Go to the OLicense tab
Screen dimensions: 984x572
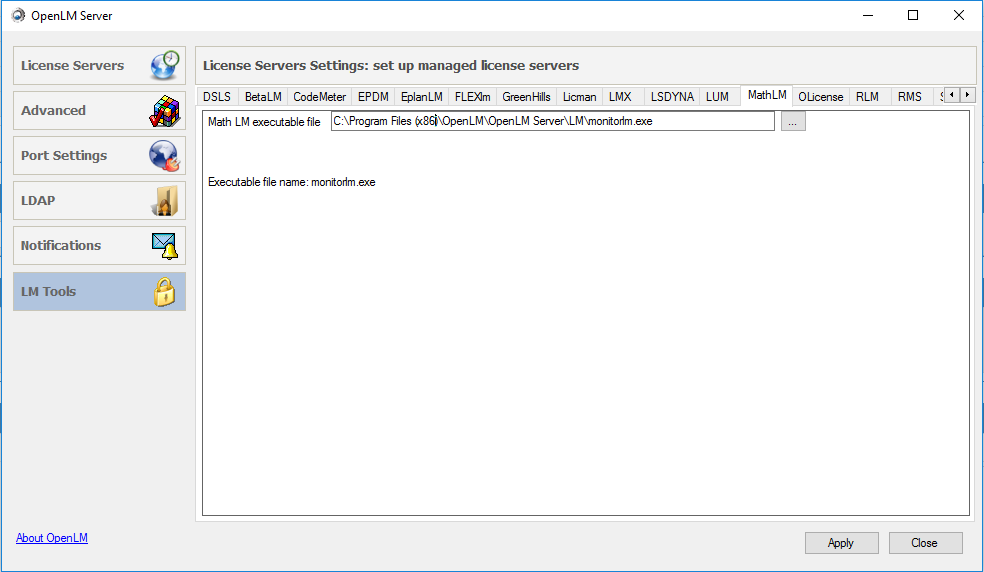coord(820,97)
